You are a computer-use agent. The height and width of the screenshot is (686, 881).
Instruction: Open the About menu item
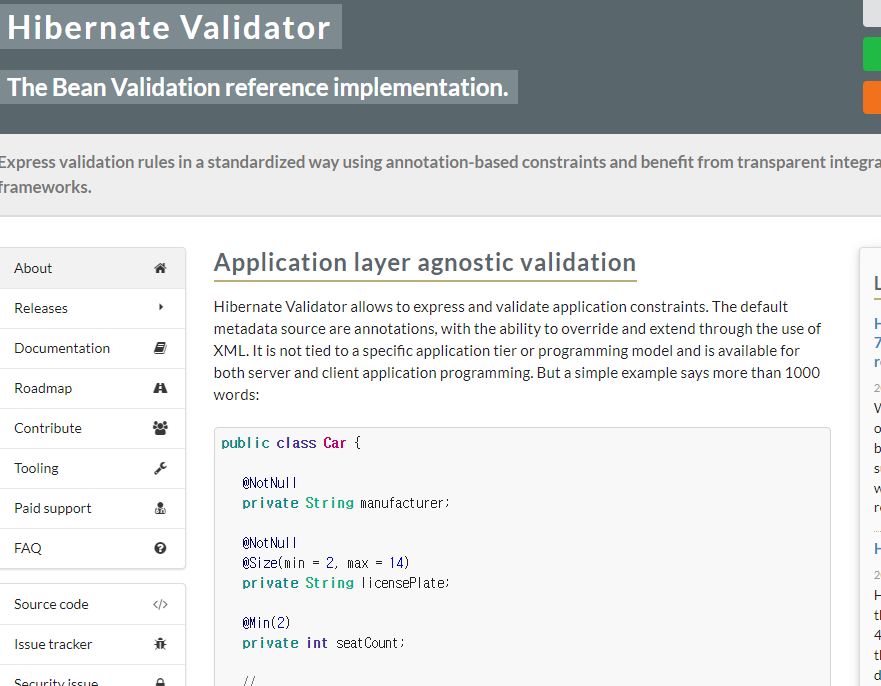(93, 268)
